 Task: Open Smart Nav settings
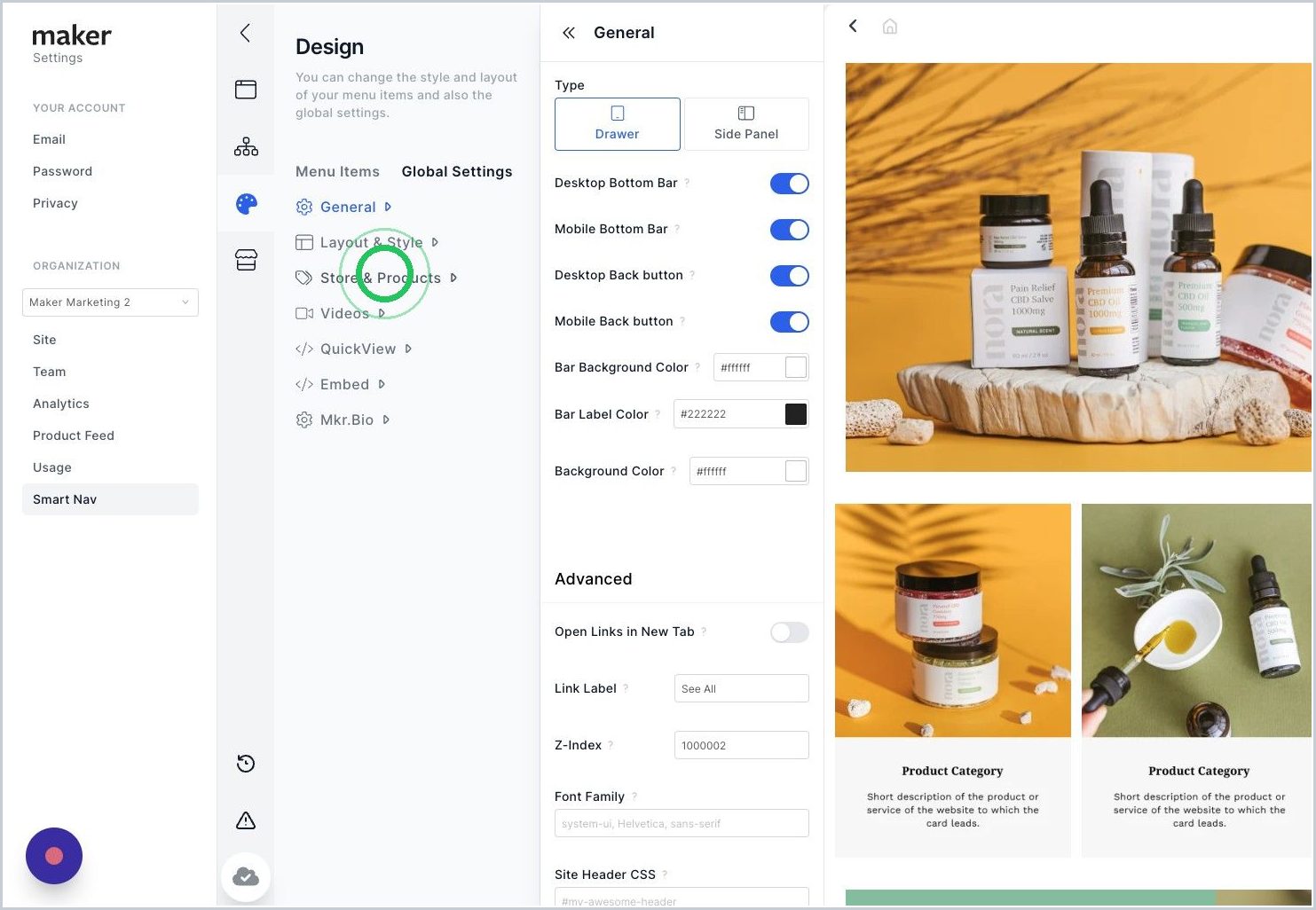pos(110,499)
